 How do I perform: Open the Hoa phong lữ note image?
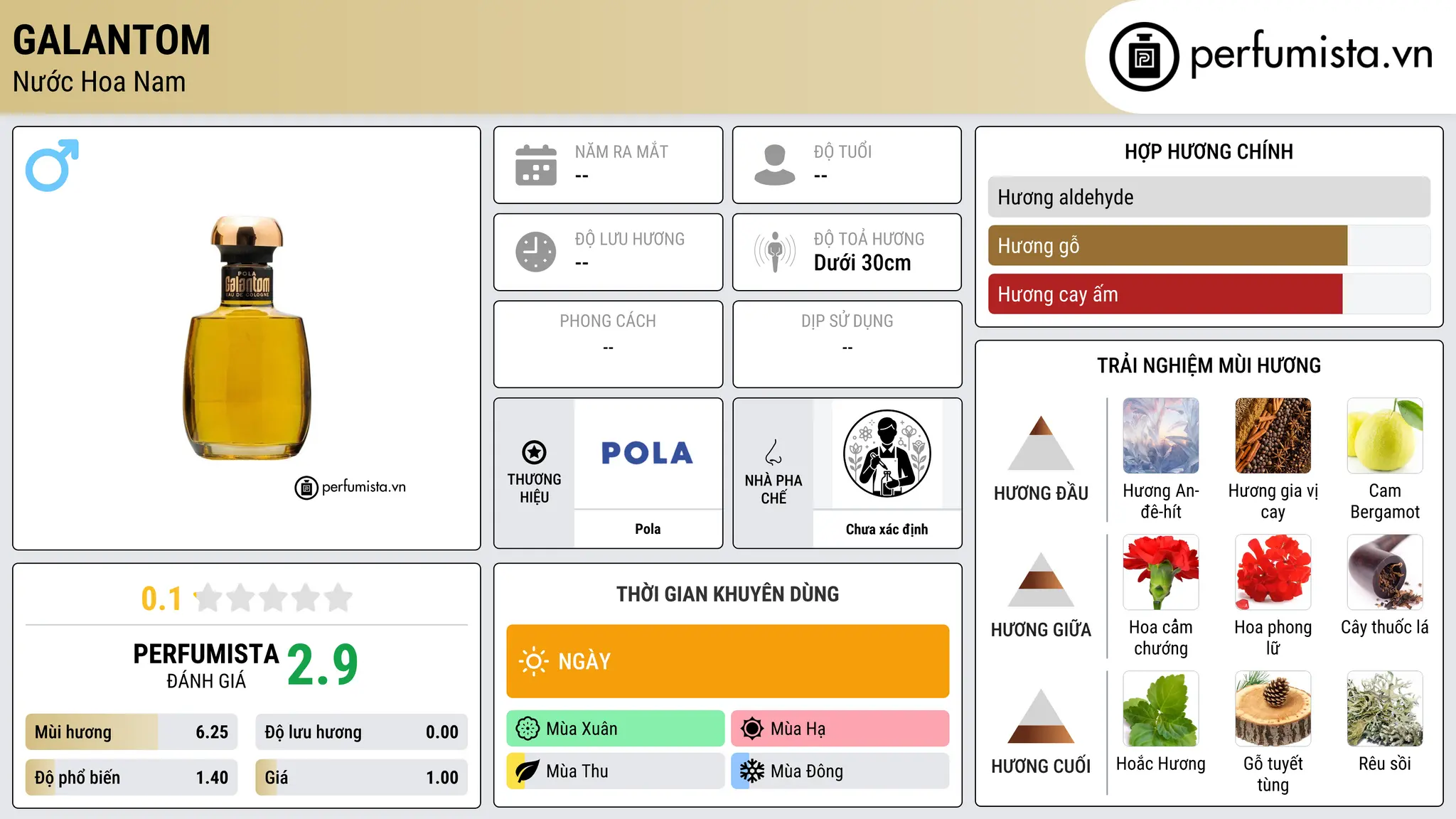click(1273, 572)
